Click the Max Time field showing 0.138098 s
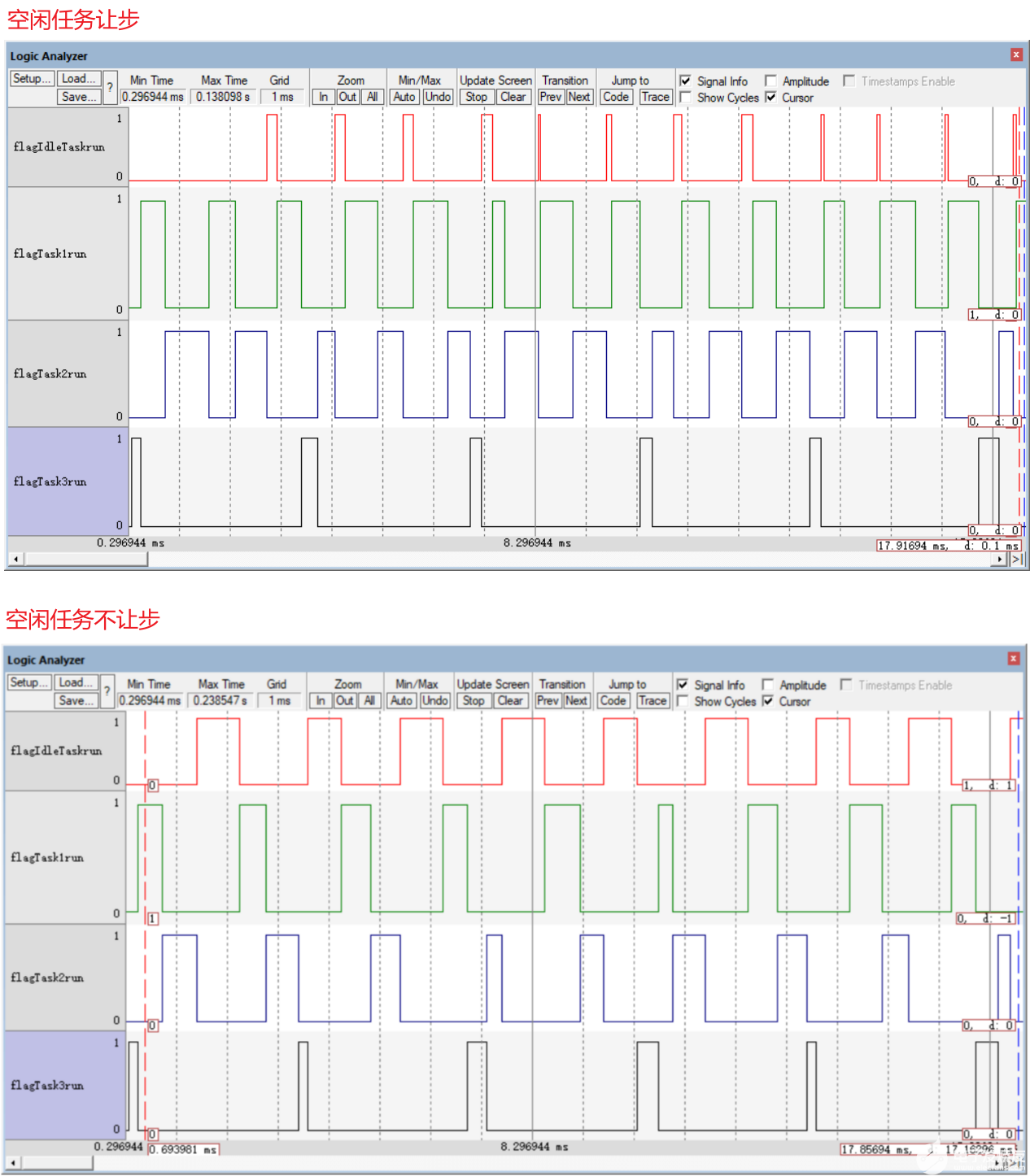The height and width of the screenshot is (1176, 1030). pos(224,97)
